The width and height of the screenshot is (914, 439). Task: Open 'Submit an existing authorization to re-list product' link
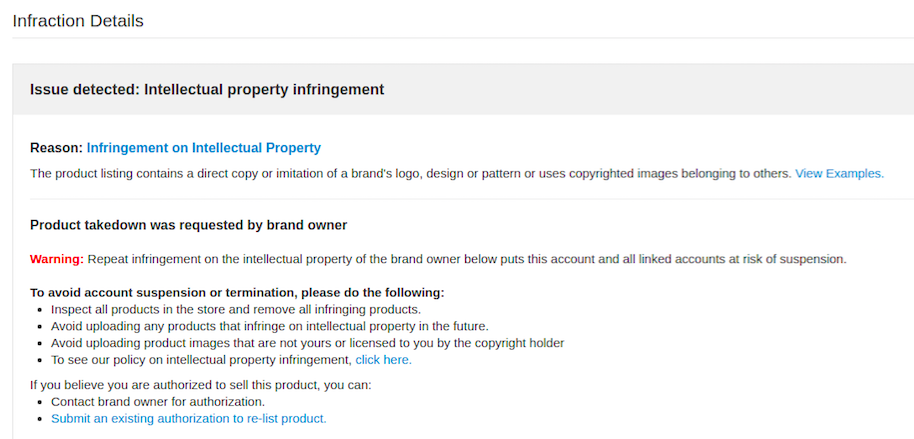(x=188, y=418)
